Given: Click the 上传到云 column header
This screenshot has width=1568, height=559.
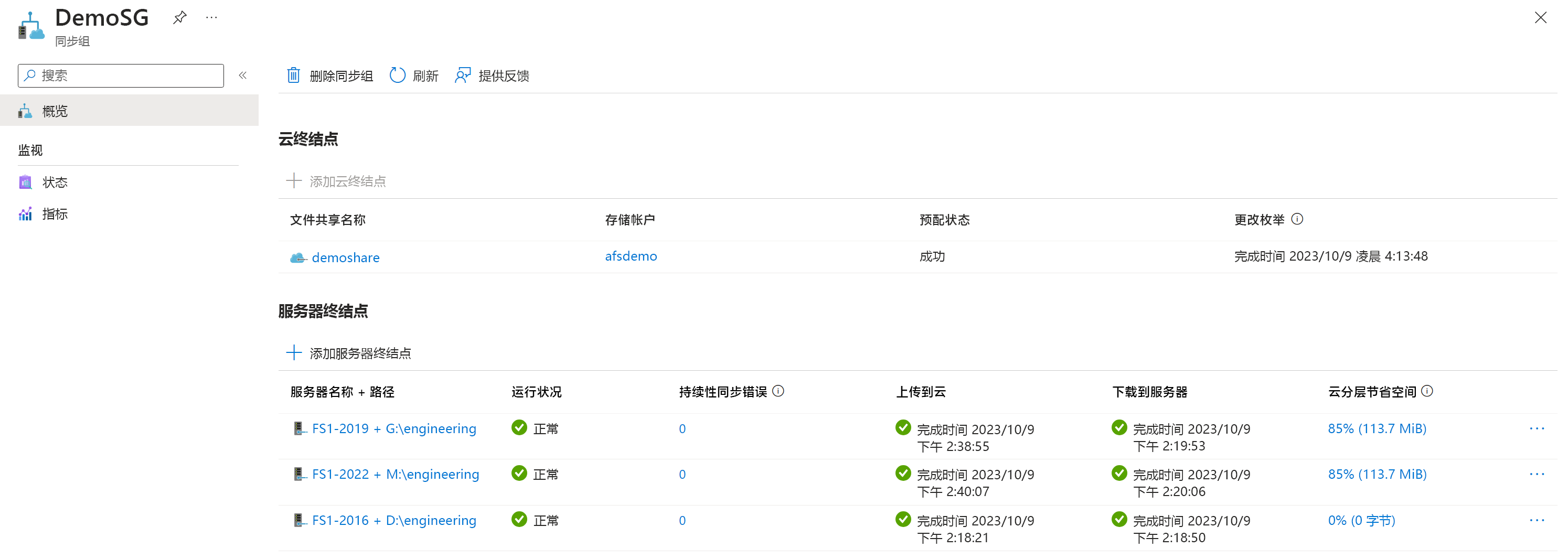Looking at the screenshot, I should (920, 392).
